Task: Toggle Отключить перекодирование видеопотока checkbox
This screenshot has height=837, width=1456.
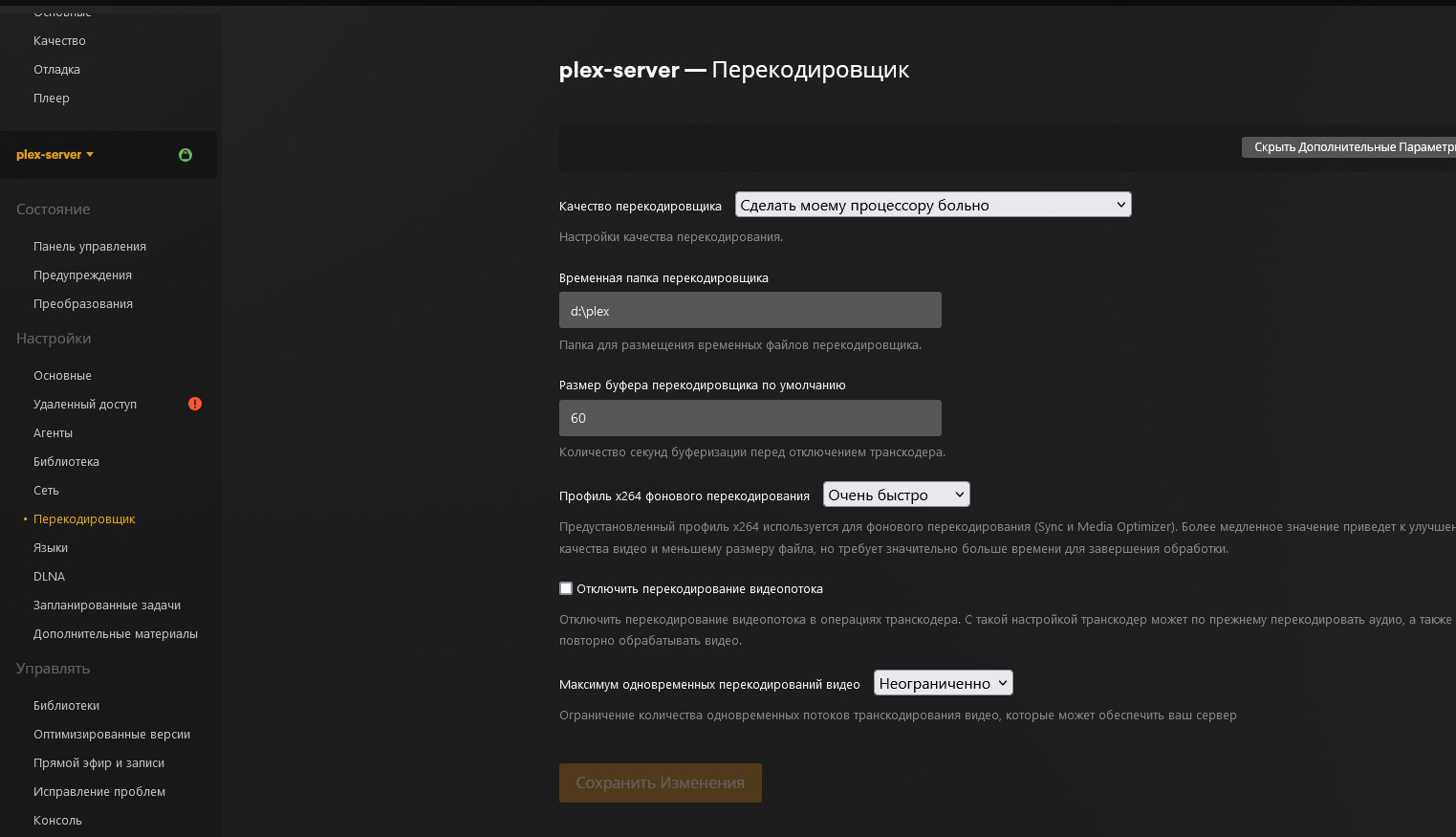Action: tap(566, 588)
